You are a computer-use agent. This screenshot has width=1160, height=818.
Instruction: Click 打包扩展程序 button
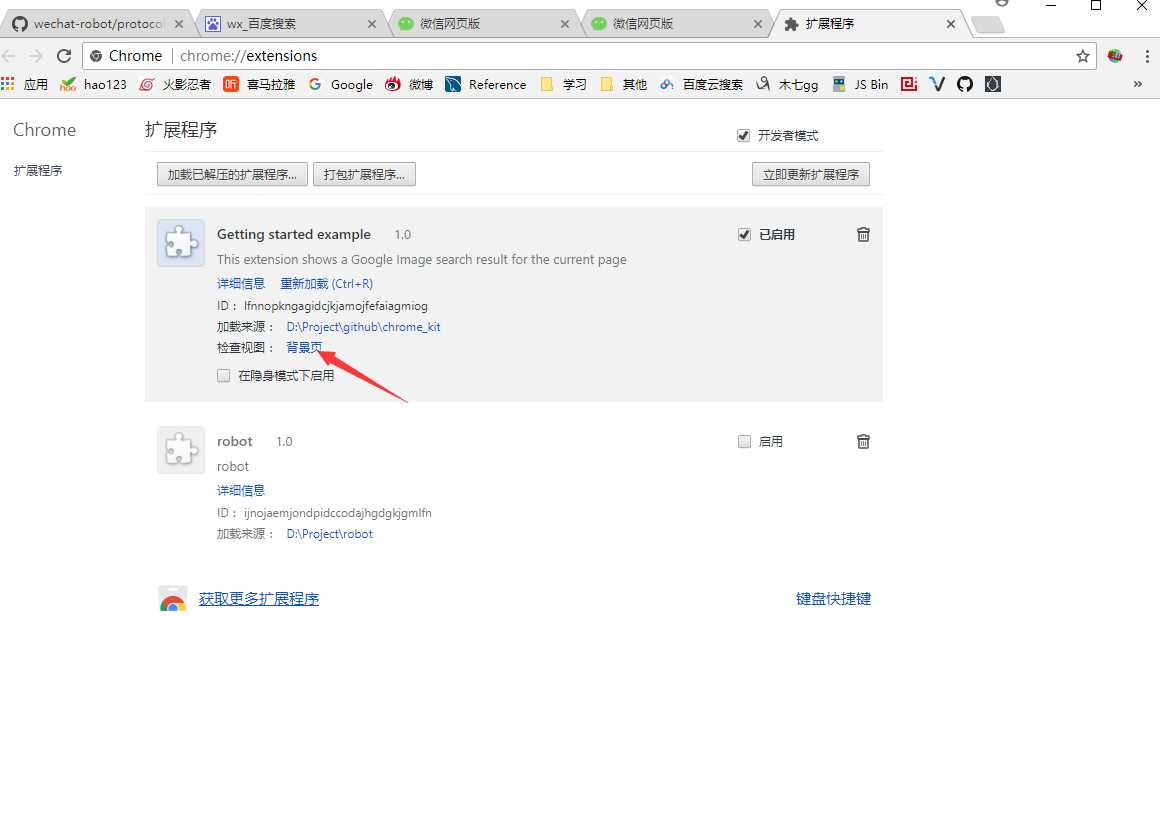[364, 175]
